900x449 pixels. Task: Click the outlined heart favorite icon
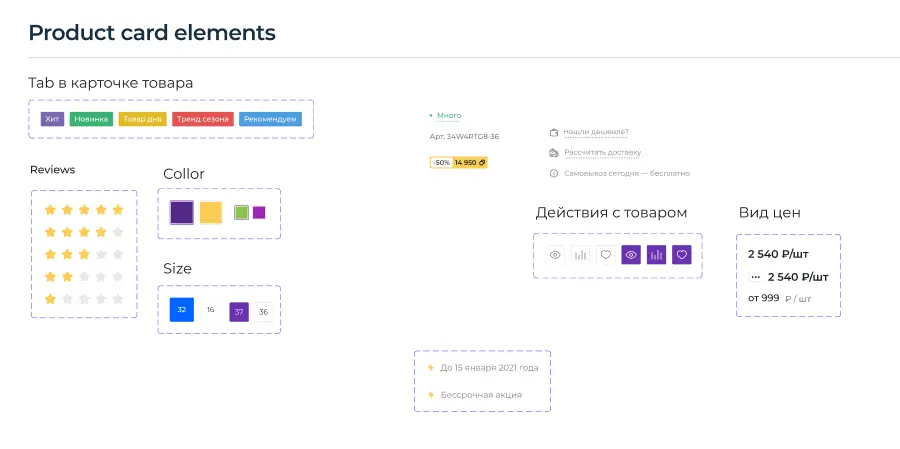606,255
